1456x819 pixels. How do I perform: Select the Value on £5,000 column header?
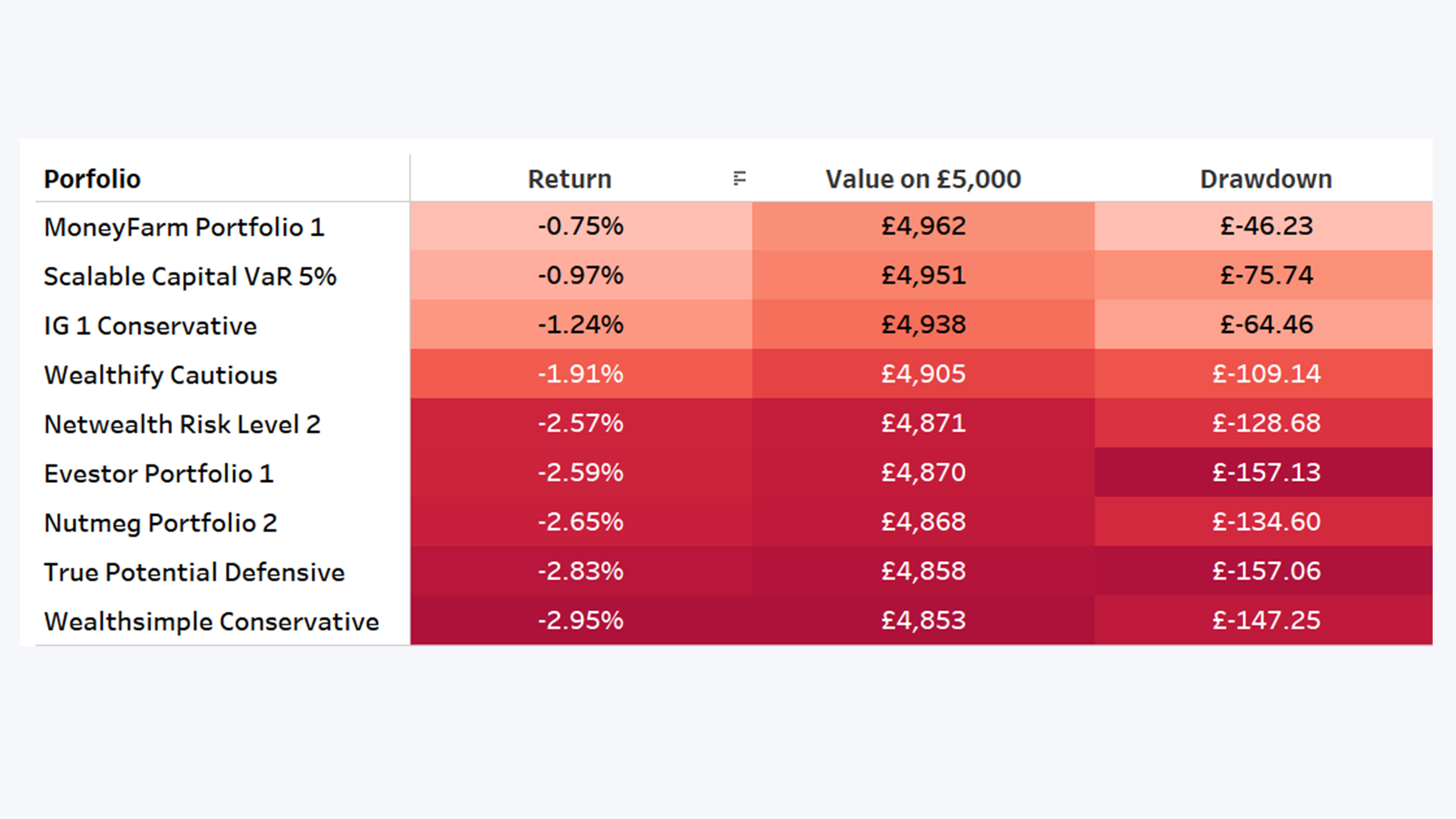pyautogui.click(x=923, y=179)
